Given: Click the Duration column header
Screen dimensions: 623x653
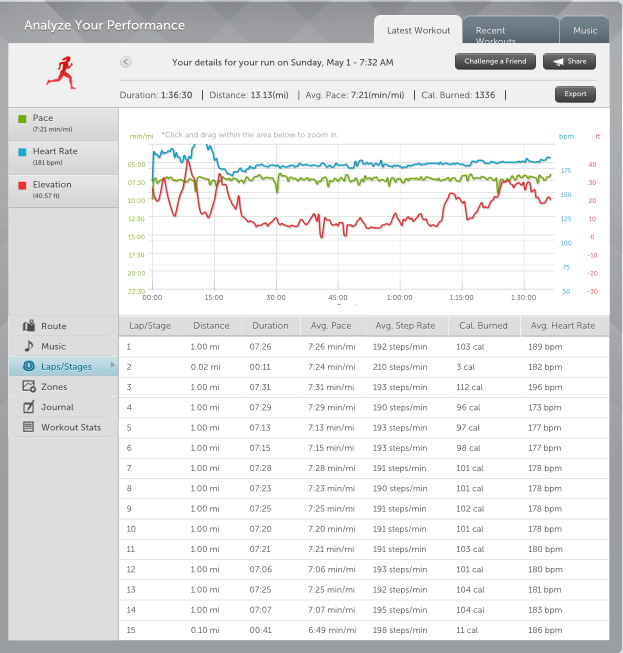Looking at the screenshot, I should coord(270,326).
